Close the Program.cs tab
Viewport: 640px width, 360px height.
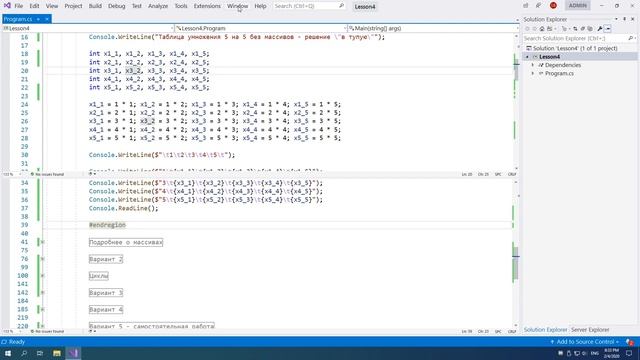tap(47, 19)
